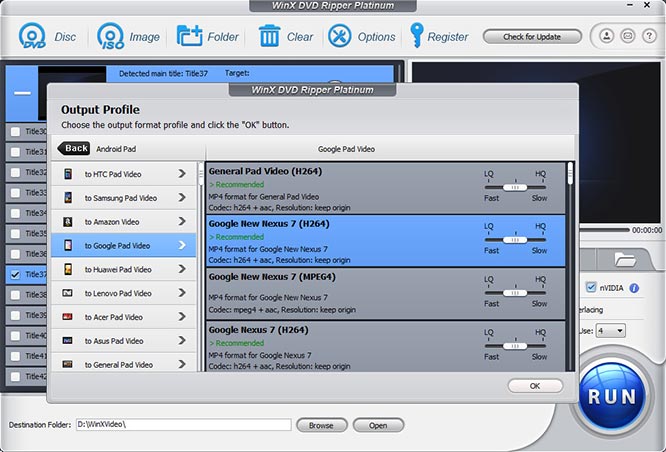This screenshot has height=452, width=666.
Task: Check the Title33 checkbox
Action: click(x=15, y=193)
